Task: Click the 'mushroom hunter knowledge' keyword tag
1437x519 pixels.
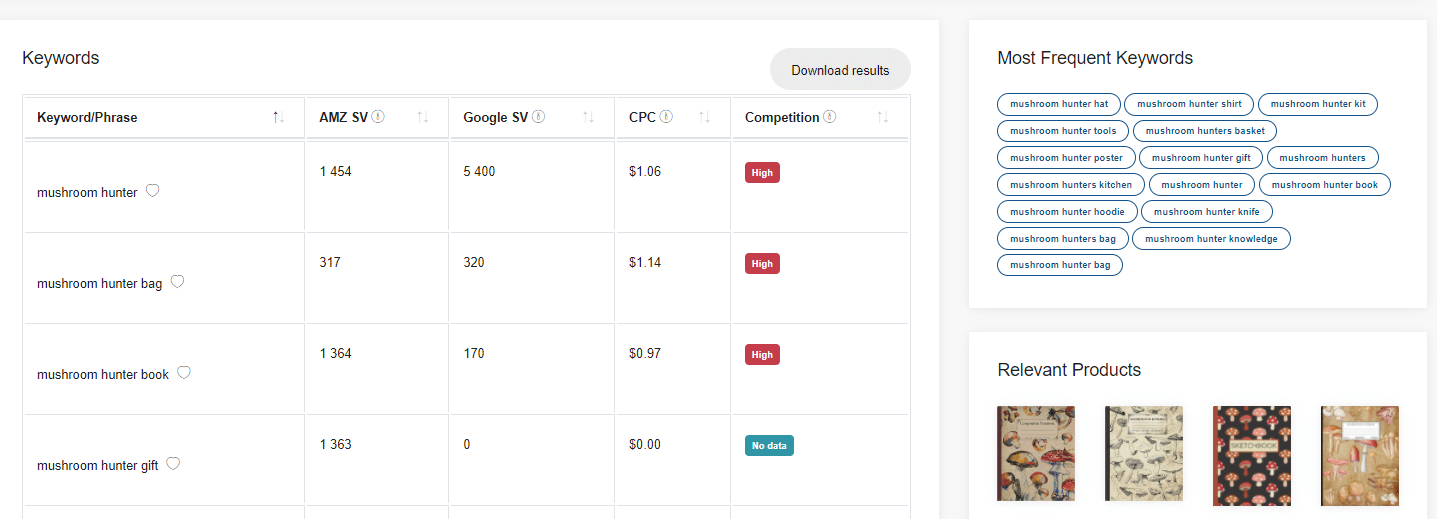Action: click(1211, 239)
